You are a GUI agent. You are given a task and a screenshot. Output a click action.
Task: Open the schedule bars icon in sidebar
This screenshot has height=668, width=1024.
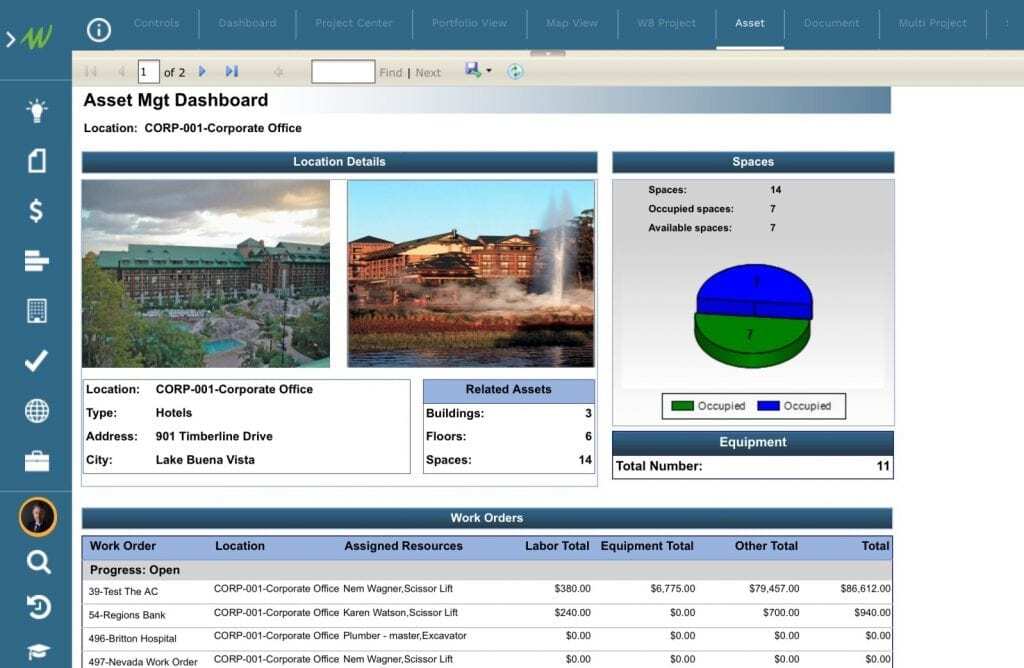[37, 261]
